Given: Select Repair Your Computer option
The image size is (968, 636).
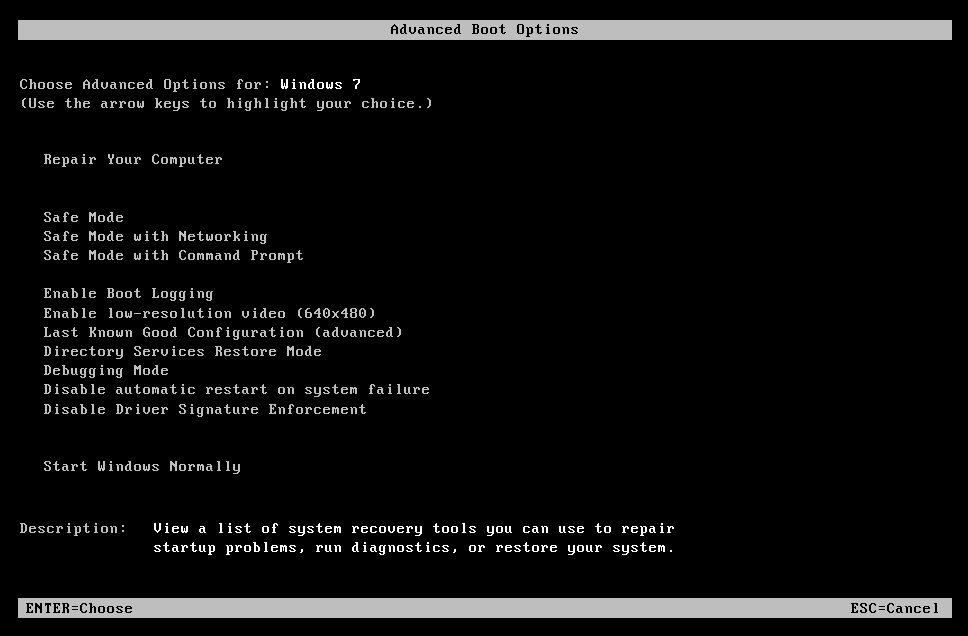Looking at the screenshot, I should (133, 159).
